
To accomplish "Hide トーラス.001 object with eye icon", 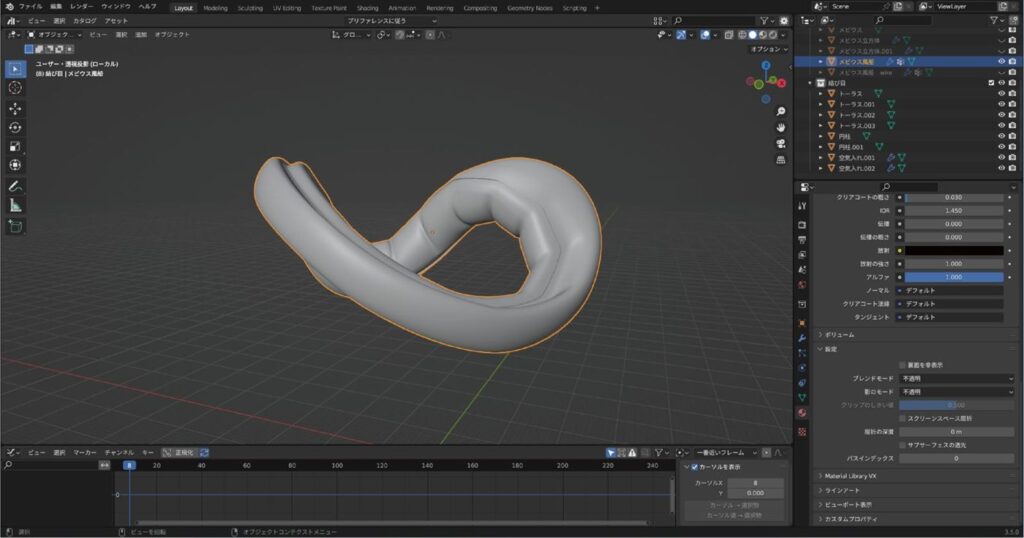I will pyautogui.click(x=1001, y=104).
